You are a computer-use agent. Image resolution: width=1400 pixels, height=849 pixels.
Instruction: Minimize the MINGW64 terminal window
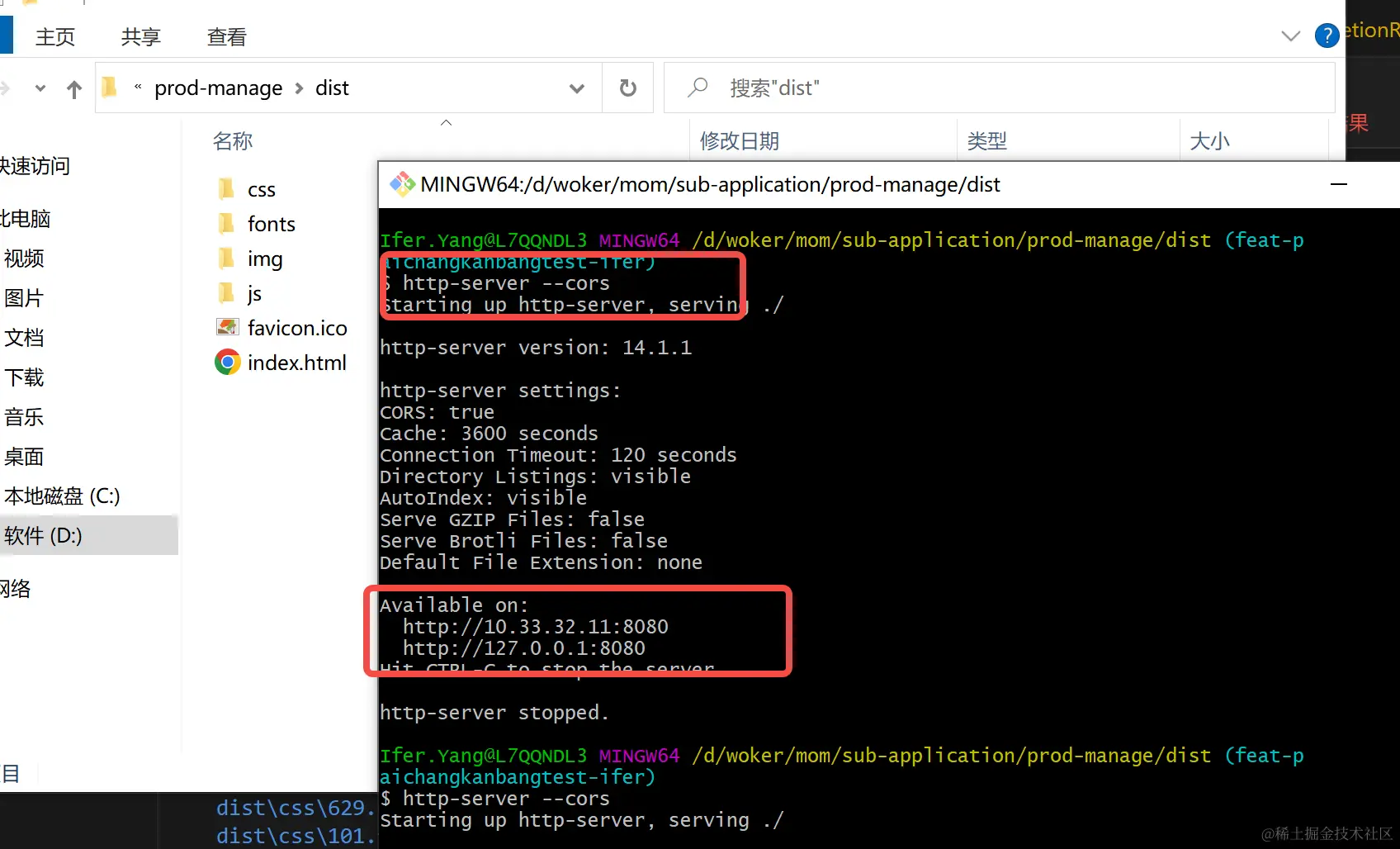tap(1339, 184)
